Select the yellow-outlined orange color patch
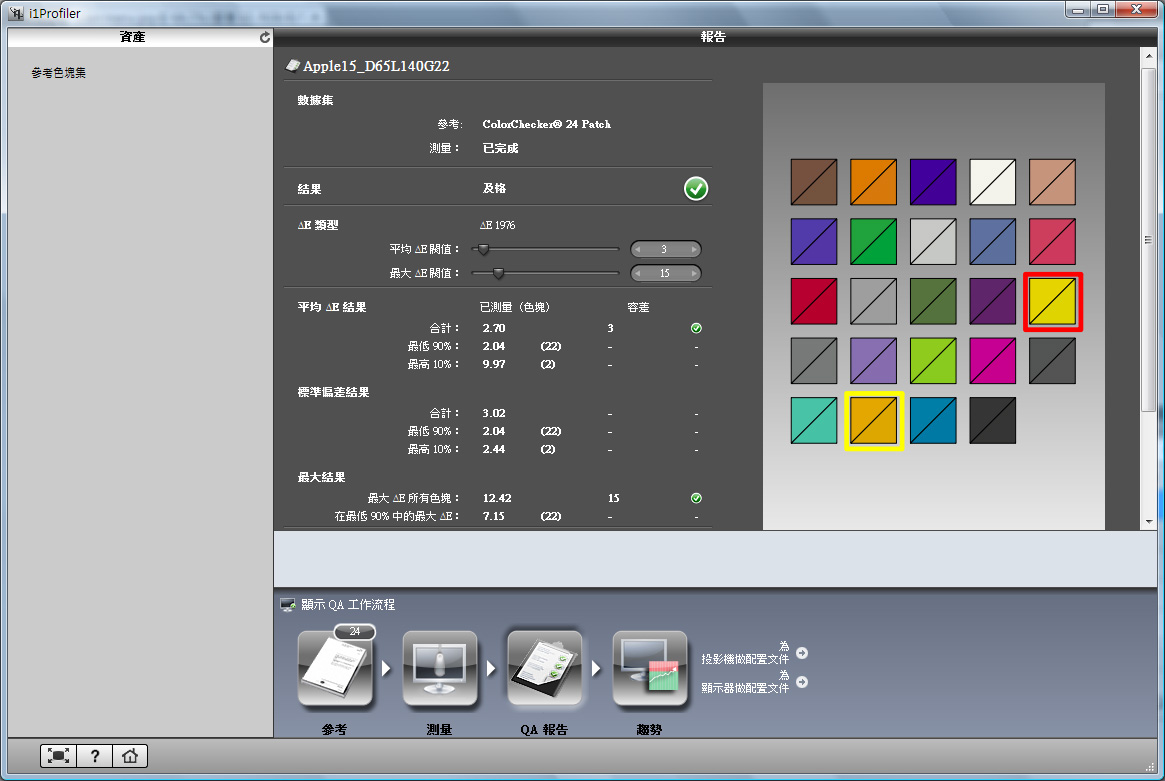This screenshot has width=1165, height=781. tap(874, 421)
